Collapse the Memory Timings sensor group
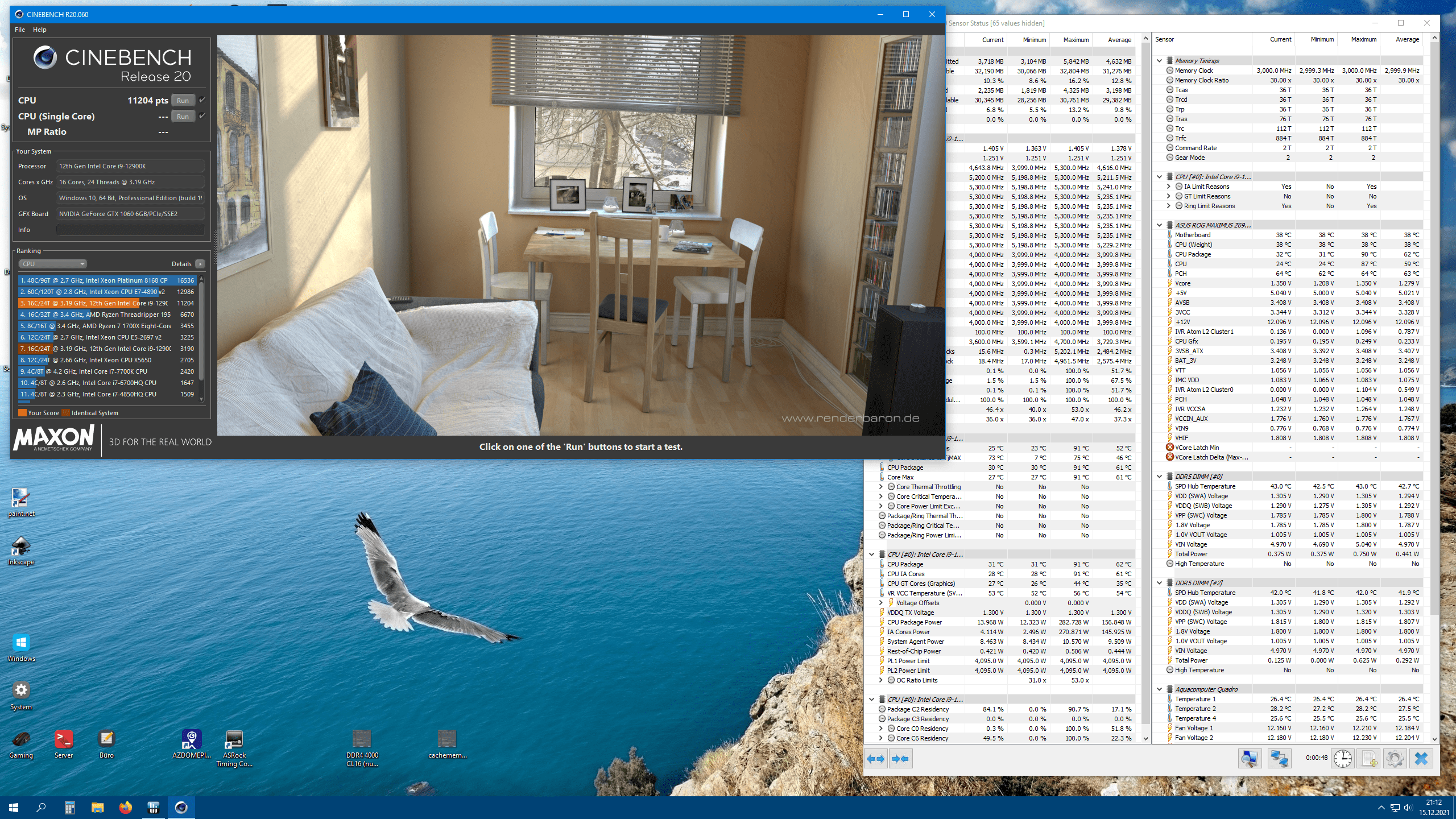This screenshot has height=819, width=1456. point(1159,61)
